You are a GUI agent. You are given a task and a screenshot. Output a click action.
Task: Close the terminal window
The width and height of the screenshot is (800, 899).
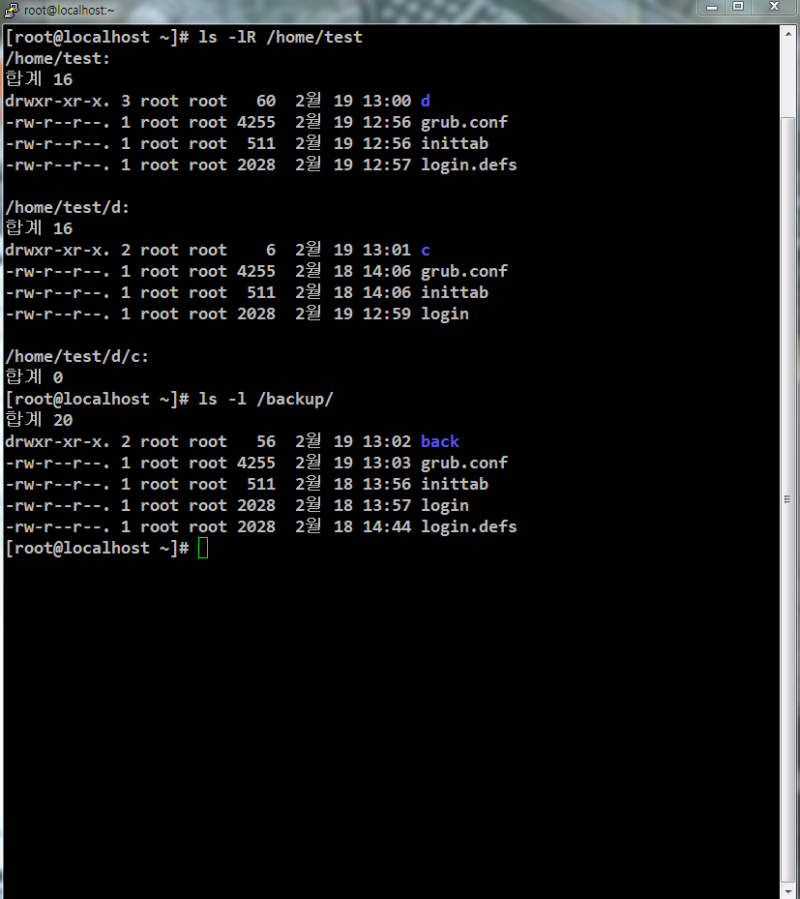[774, 7]
